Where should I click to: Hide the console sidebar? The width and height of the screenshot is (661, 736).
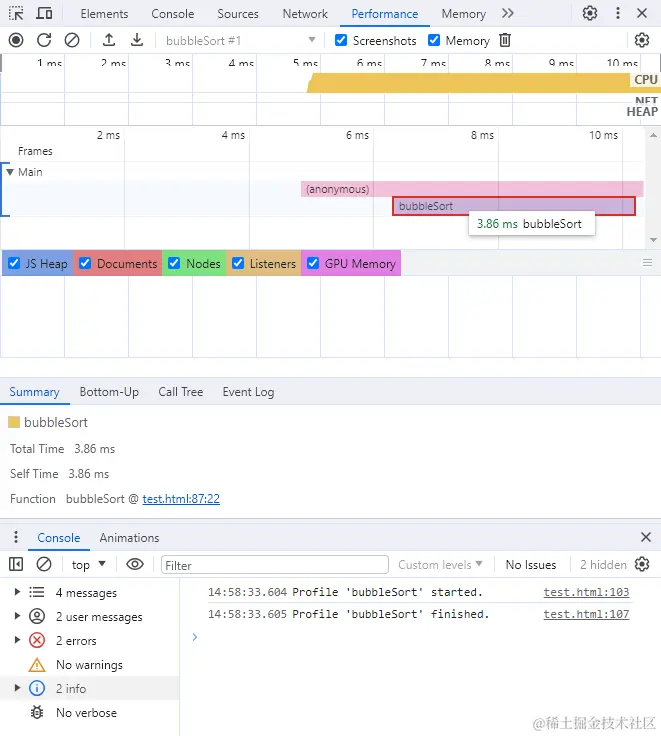point(16,564)
